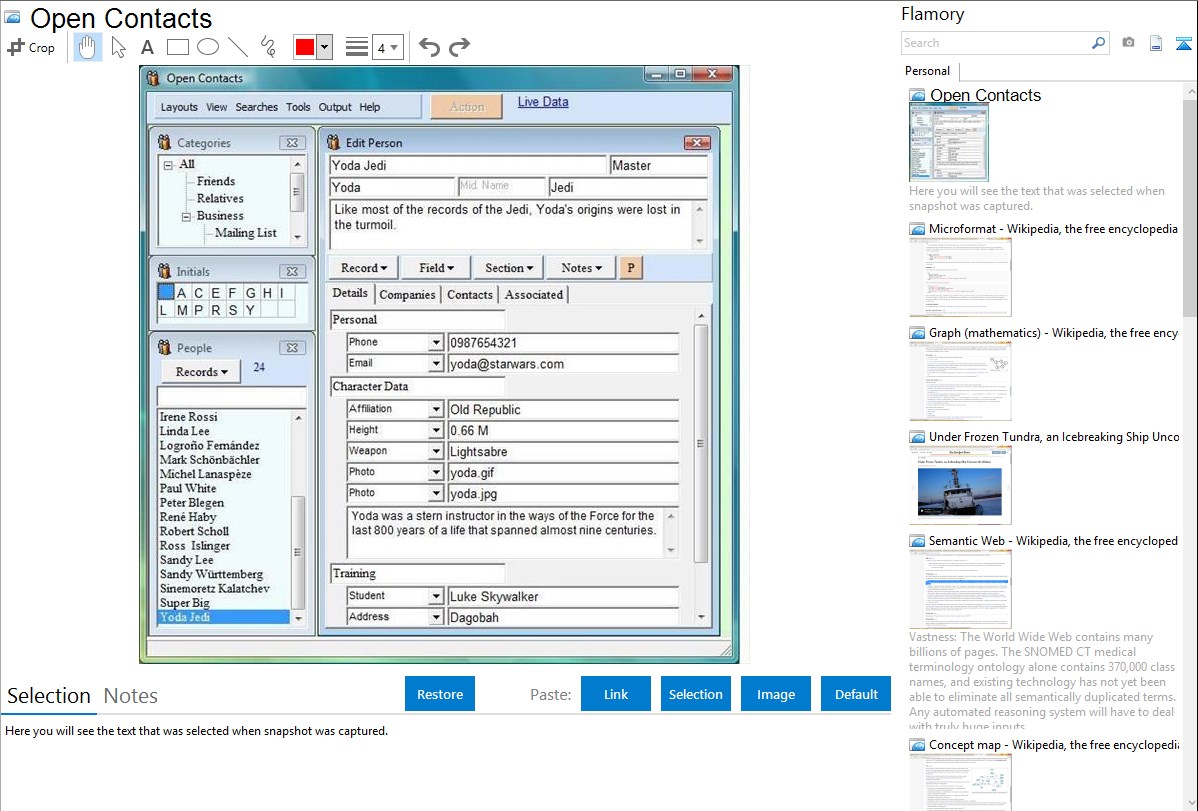Undo the last annotation
The height and width of the screenshot is (811, 1198).
(x=429, y=47)
